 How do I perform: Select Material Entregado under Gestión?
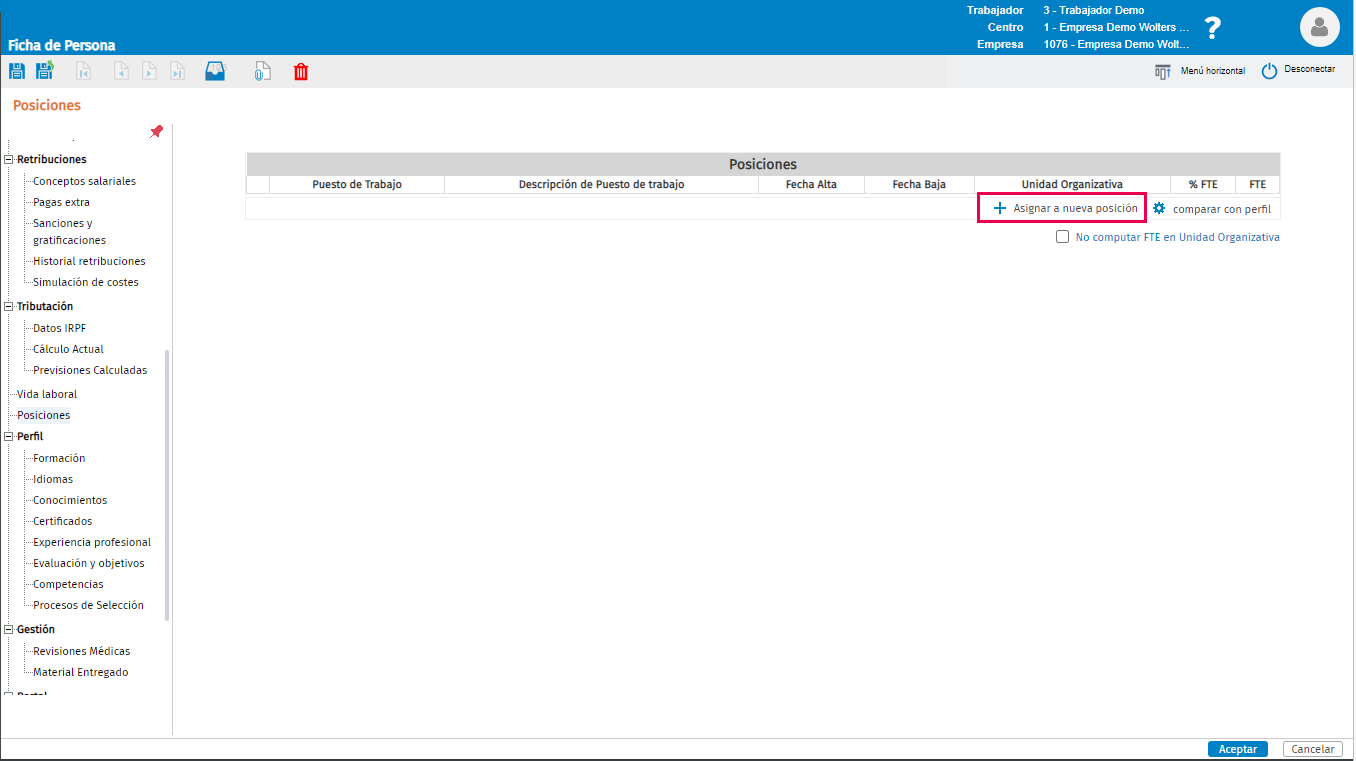(x=80, y=672)
